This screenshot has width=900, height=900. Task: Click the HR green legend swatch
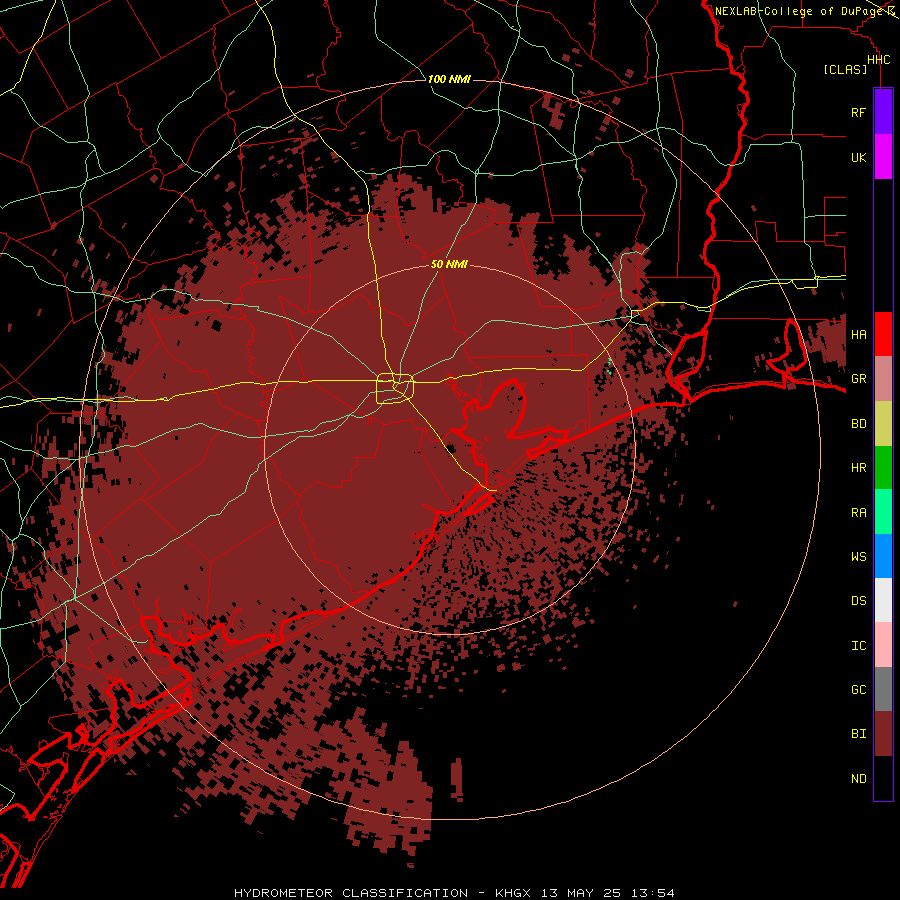pos(883,468)
